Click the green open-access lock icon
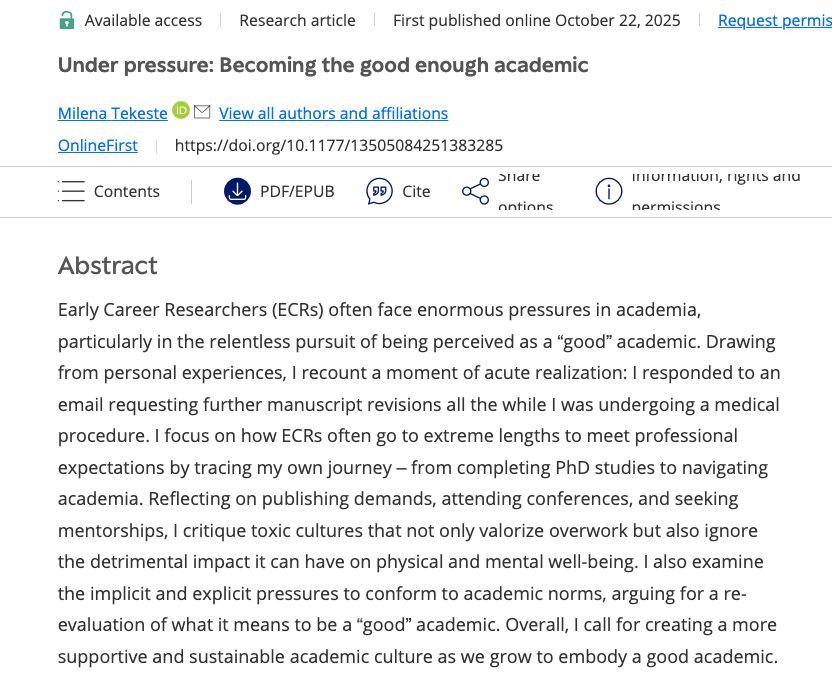This screenshot has width=832, height=698. point(67,20)
